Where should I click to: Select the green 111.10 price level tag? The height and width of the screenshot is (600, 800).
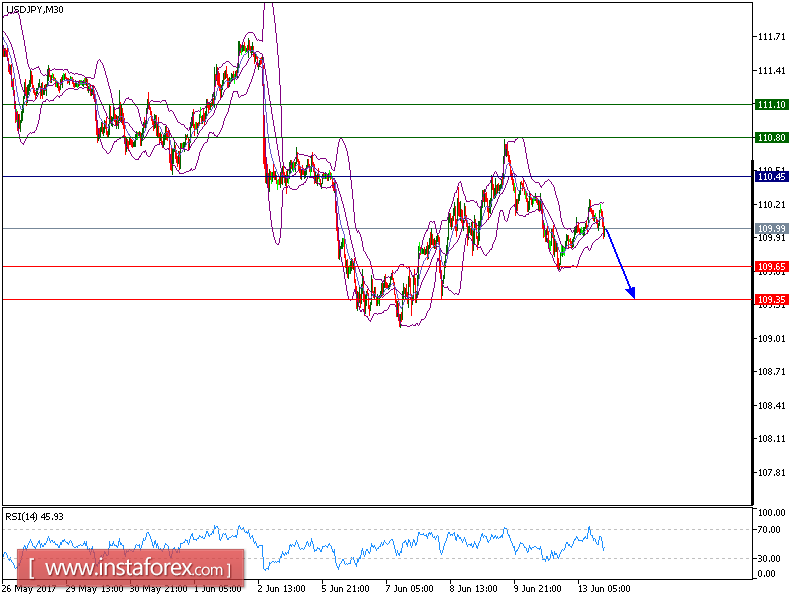coord(770,104)
